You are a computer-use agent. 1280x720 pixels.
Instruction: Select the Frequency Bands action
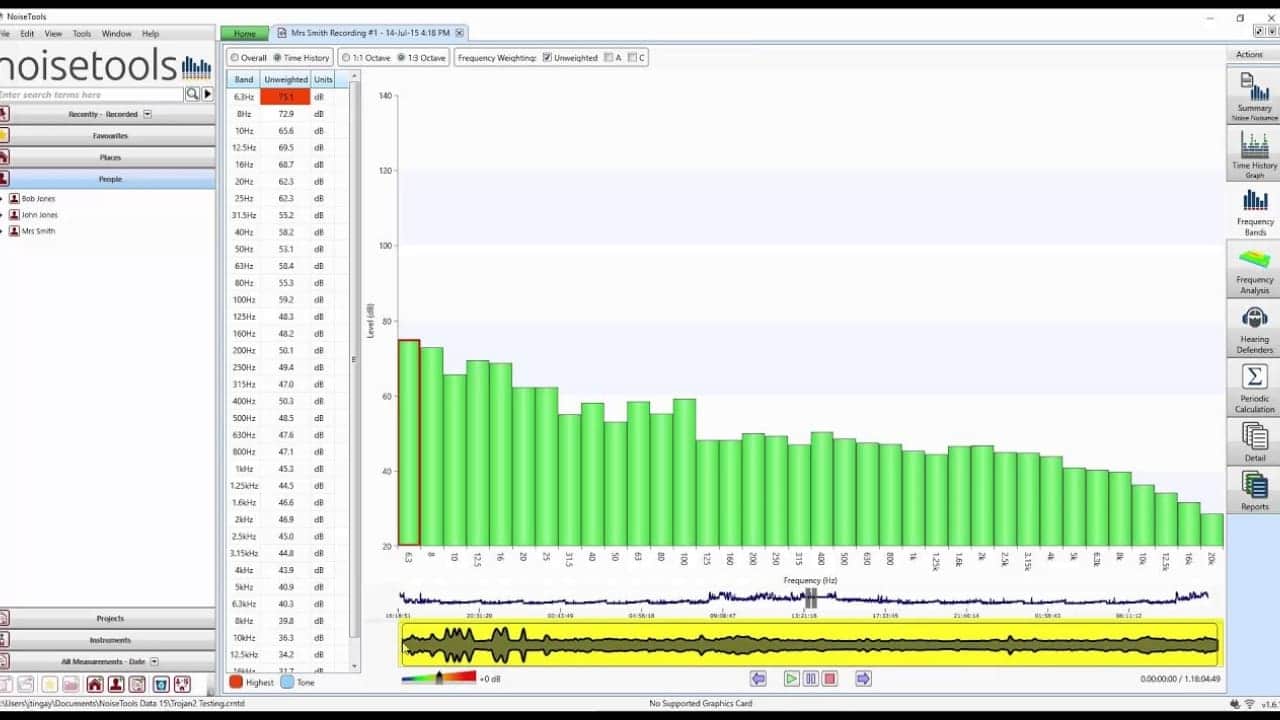[x=1254, y=212]
